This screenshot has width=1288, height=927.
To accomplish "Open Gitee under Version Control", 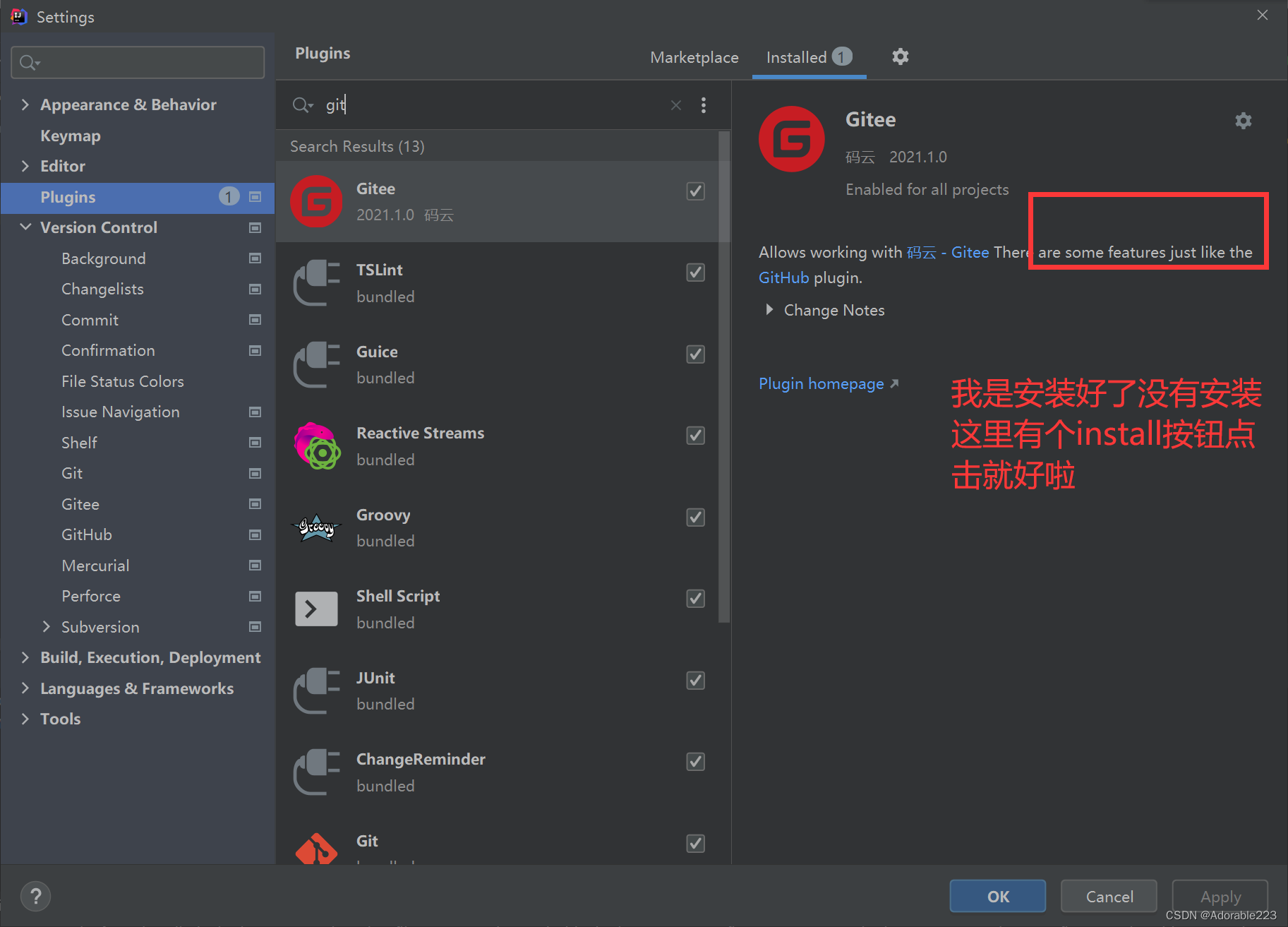I will coord(80,504).
